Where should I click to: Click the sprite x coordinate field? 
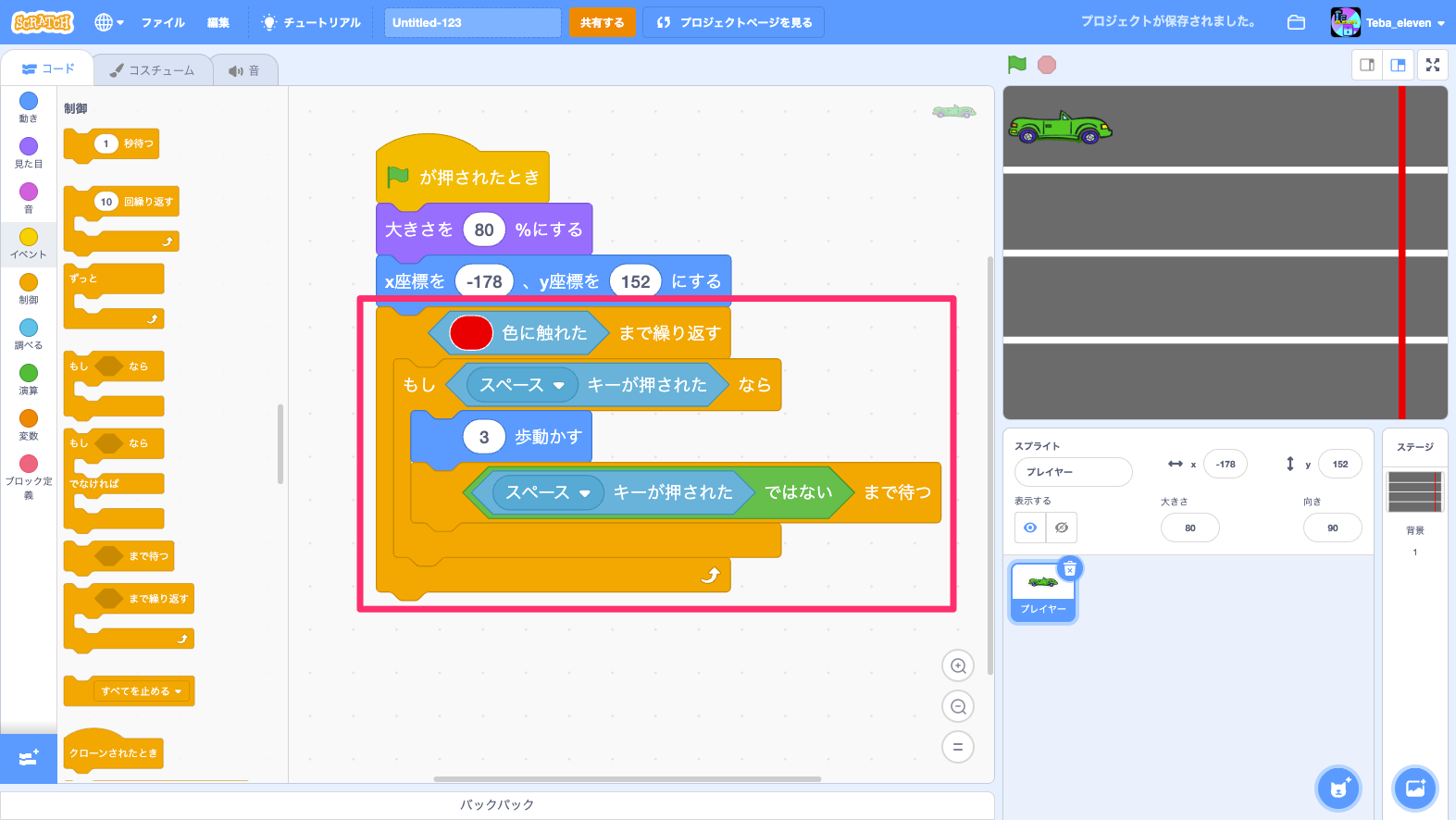(1226, 465)
